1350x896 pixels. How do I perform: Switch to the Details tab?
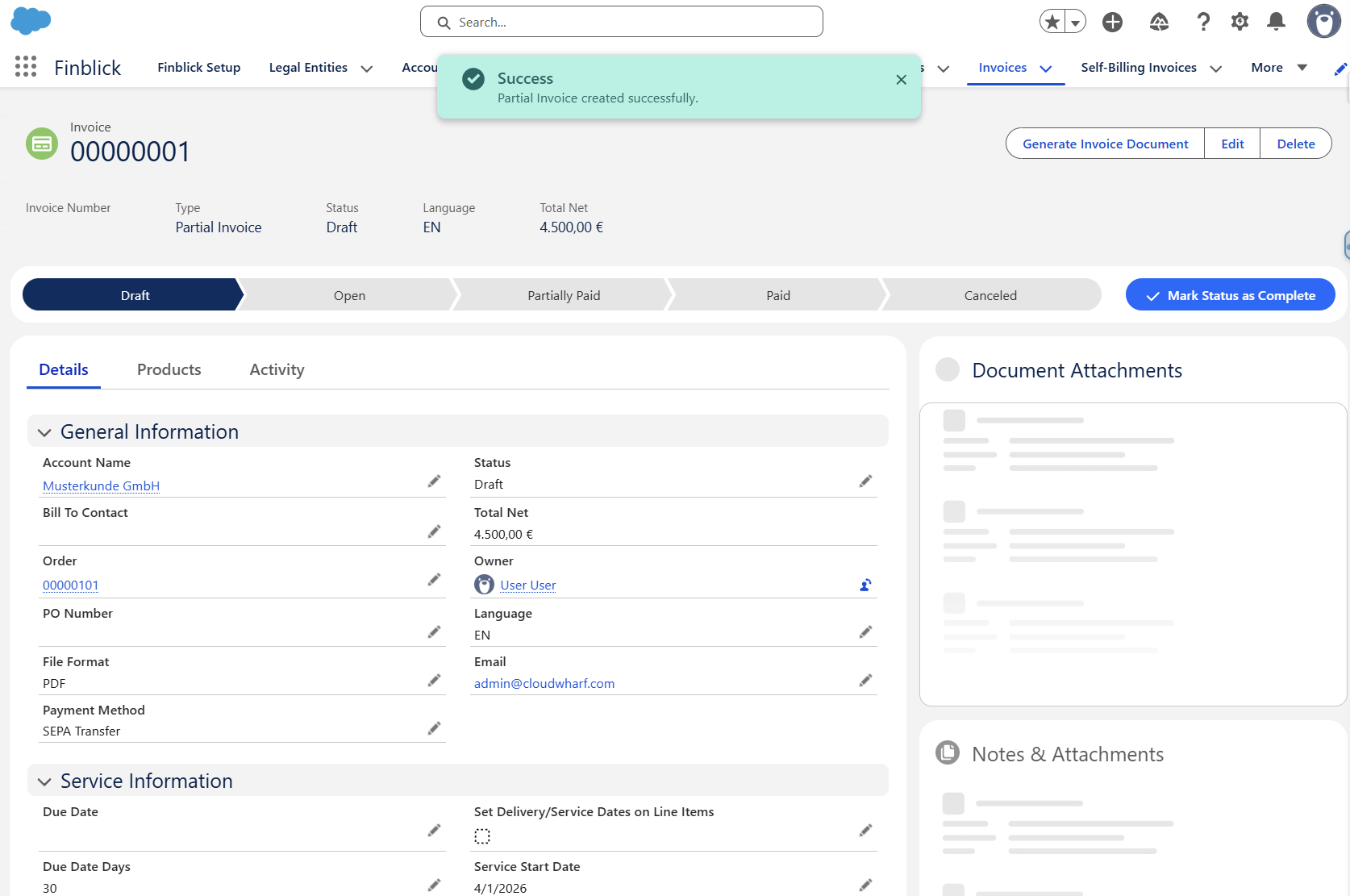(64, 369)
